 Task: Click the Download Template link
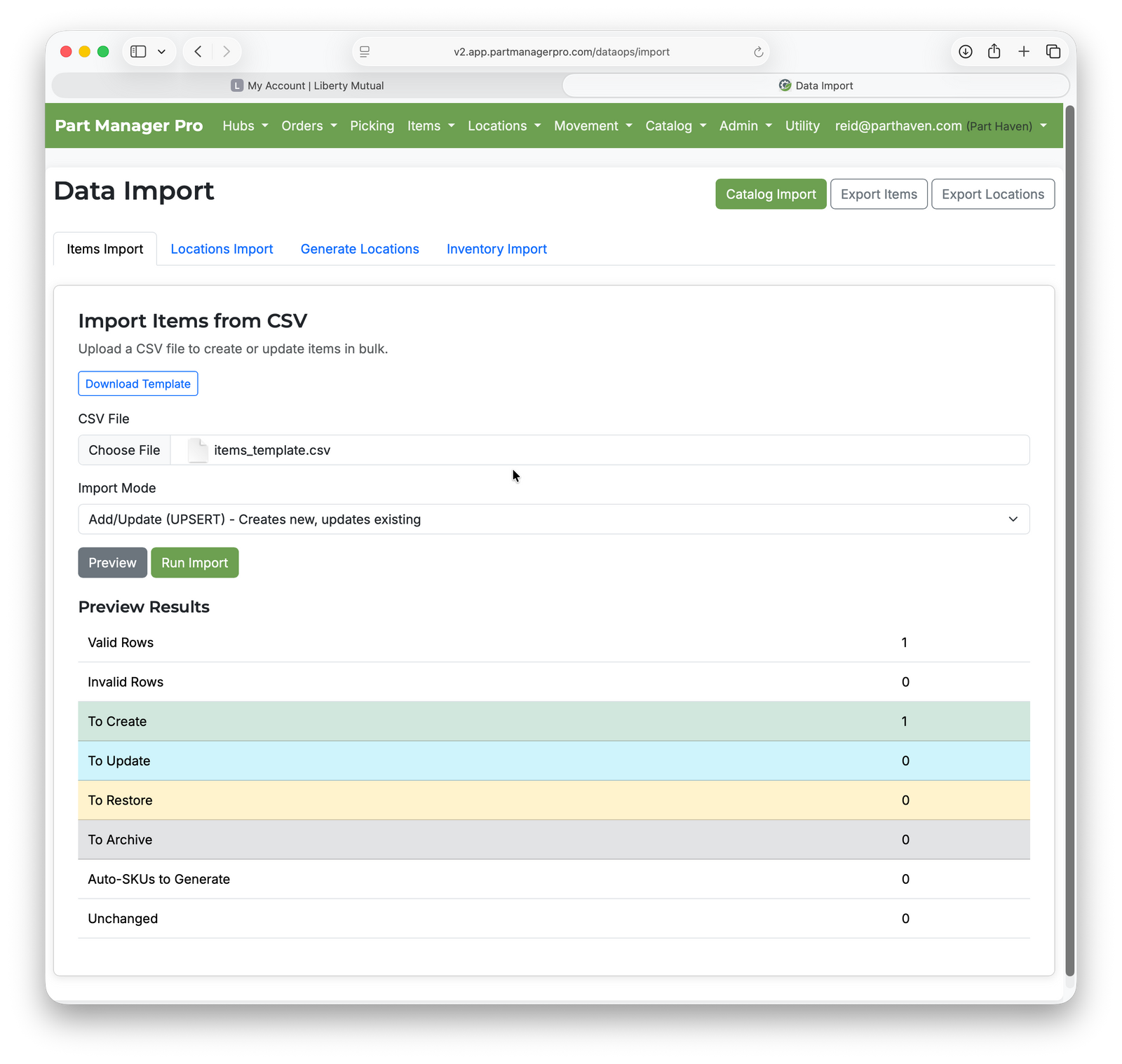coord(137,383)
